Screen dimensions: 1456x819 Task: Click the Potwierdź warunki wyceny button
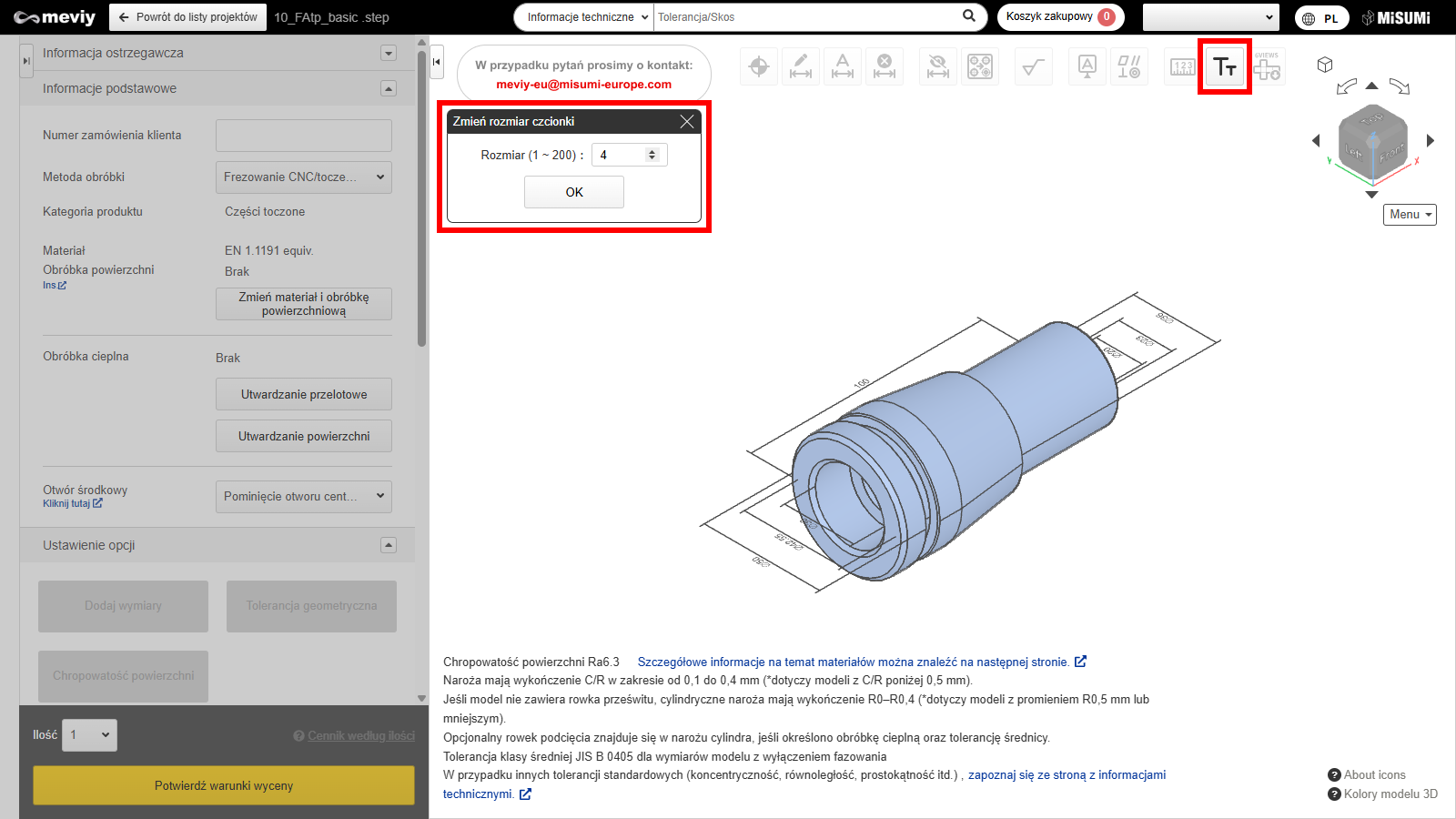(224, 785)
